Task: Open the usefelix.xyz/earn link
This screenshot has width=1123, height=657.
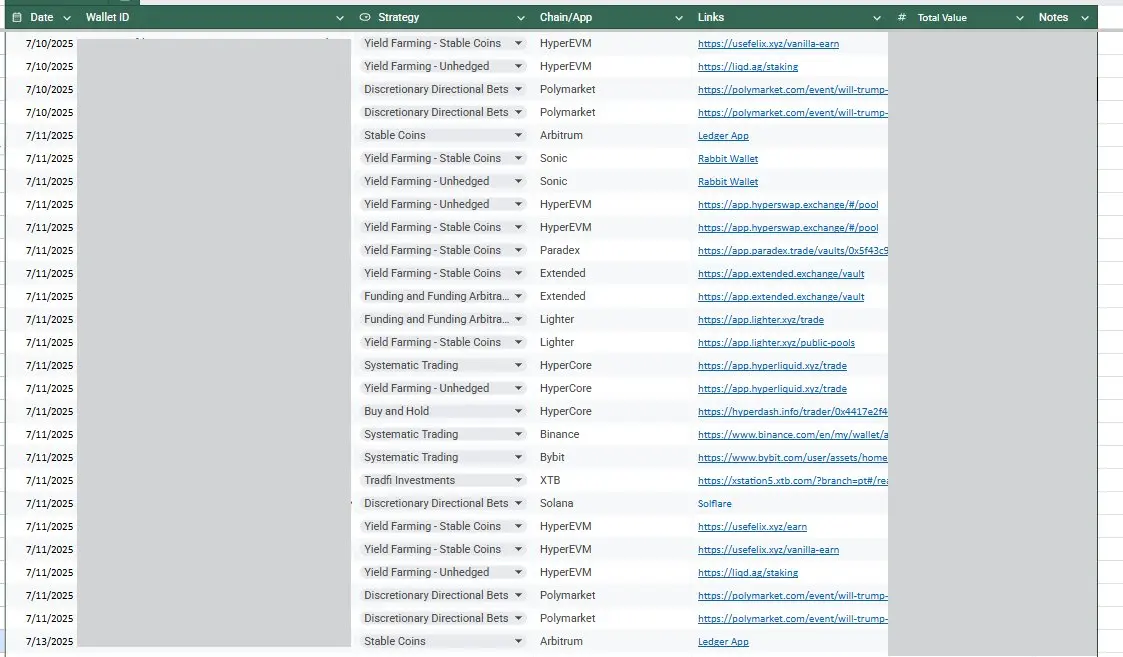Action: (x=752, y=527)
